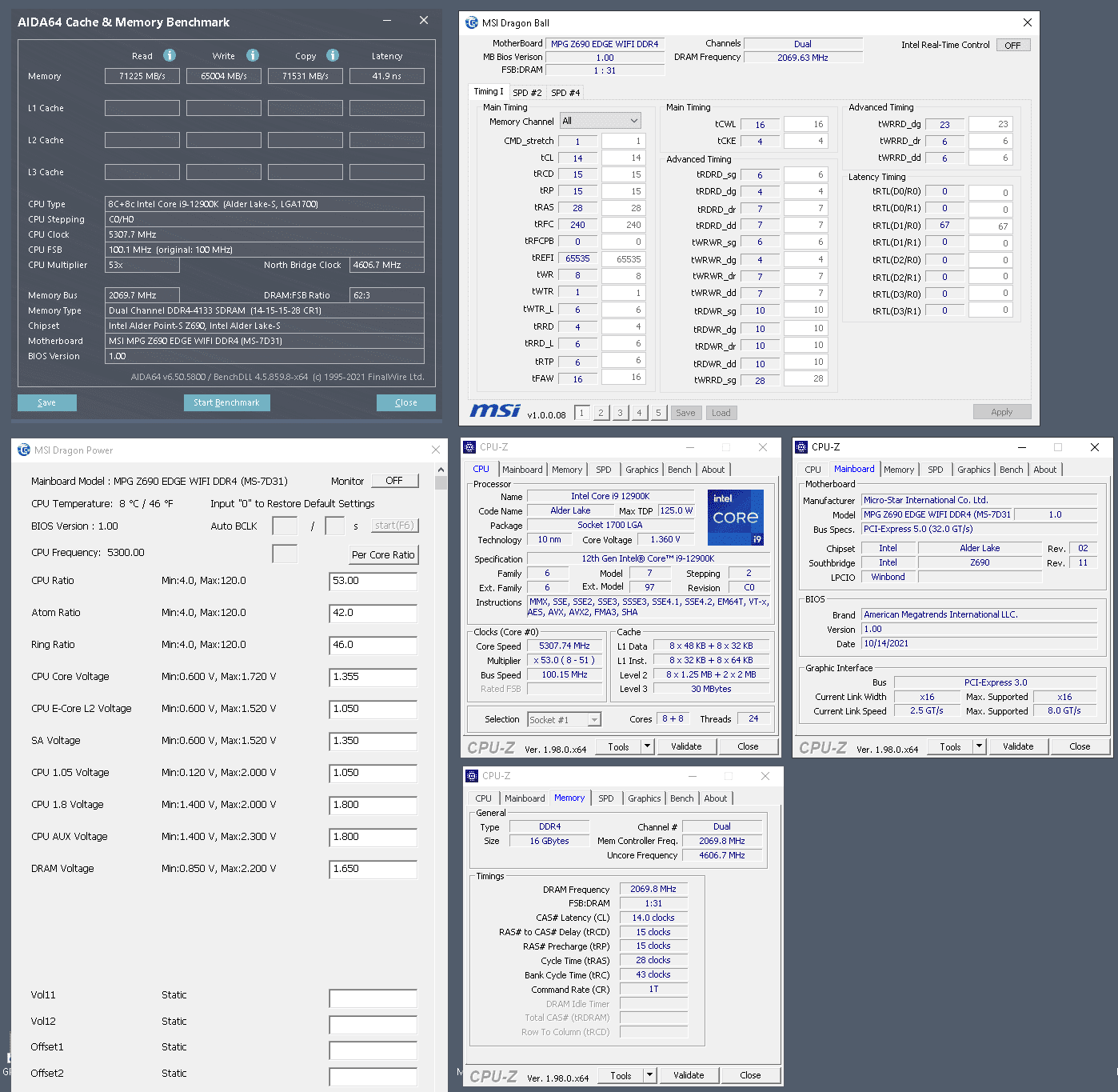The image size is (1118, 1092).
Task: Click the Memory Read value 71225 MB/s
Action: coord(142,76)
